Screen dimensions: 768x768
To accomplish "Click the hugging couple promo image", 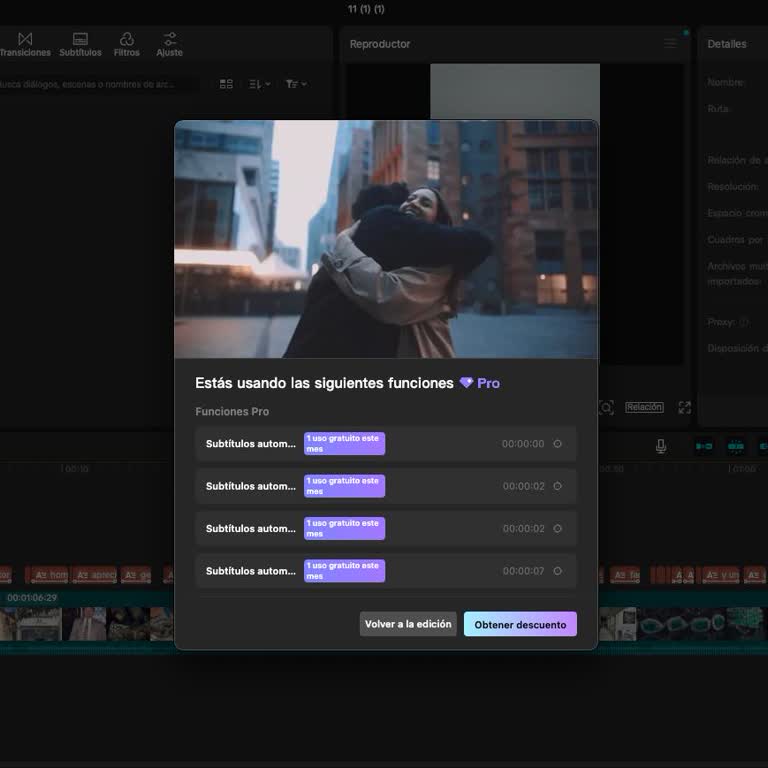I will click(386, 239).
